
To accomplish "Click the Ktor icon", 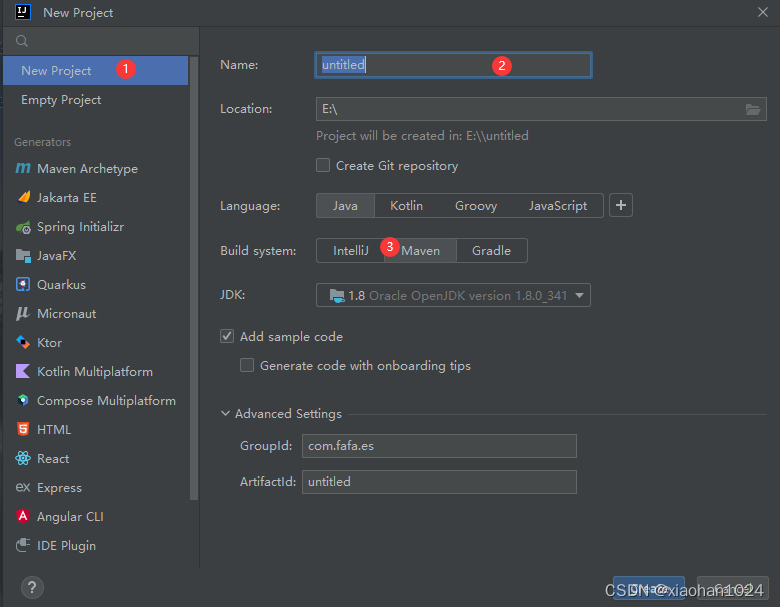I will (x=23, y=342).
